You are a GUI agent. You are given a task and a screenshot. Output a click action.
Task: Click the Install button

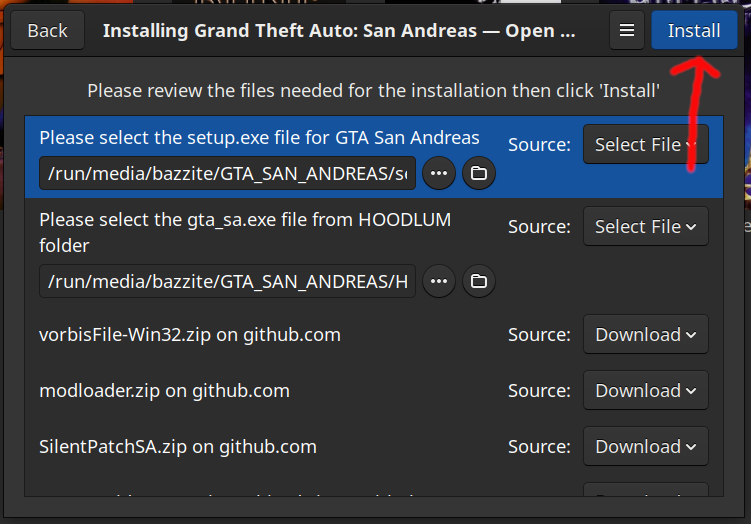pos(694,30)
